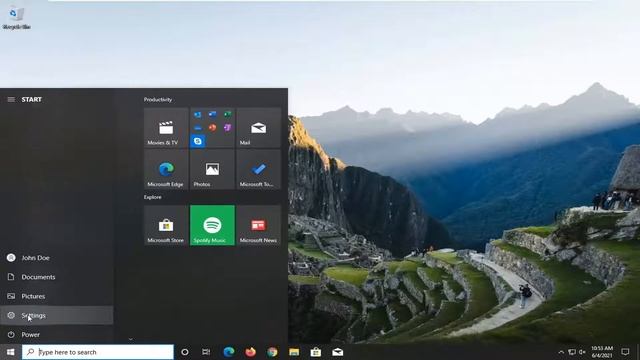Launch the Spotify Music tile
This screenshot has width=640, height=360.
point(212,225)
